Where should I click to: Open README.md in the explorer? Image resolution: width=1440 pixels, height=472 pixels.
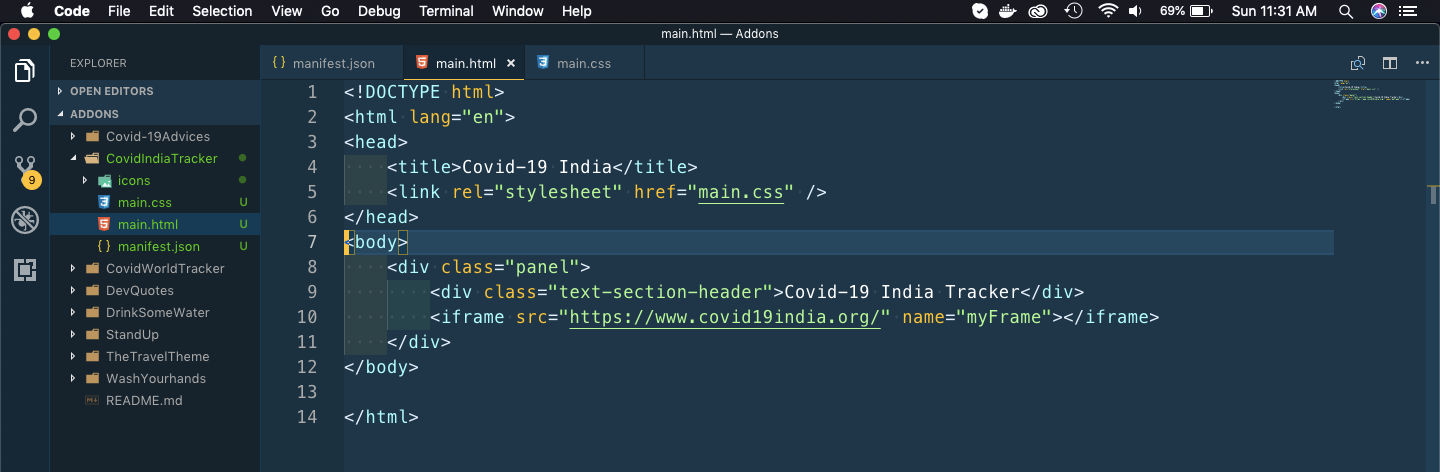pyautogui.click(x=155, y=400)
